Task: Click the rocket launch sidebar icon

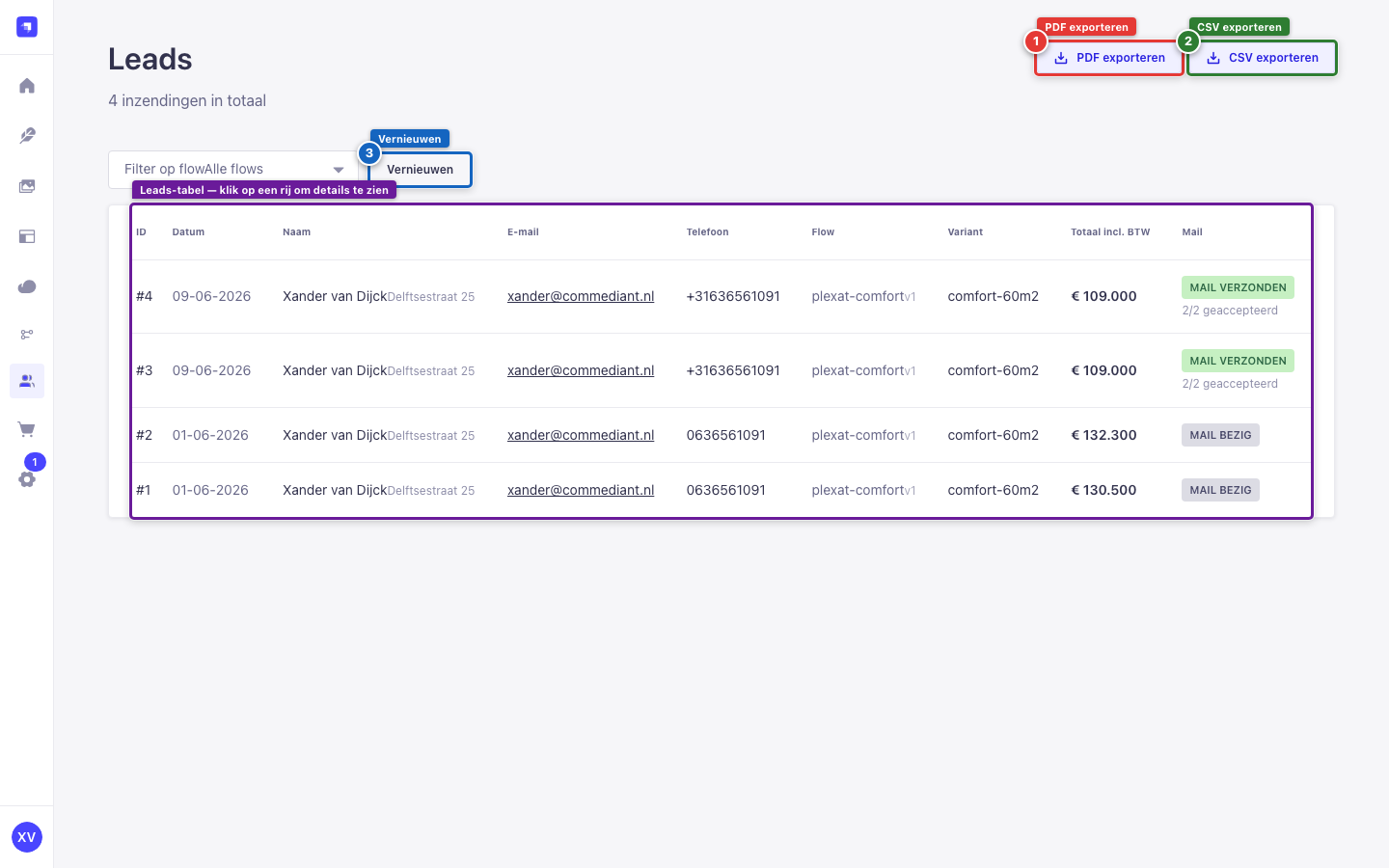Action: (x=27, y=136)
